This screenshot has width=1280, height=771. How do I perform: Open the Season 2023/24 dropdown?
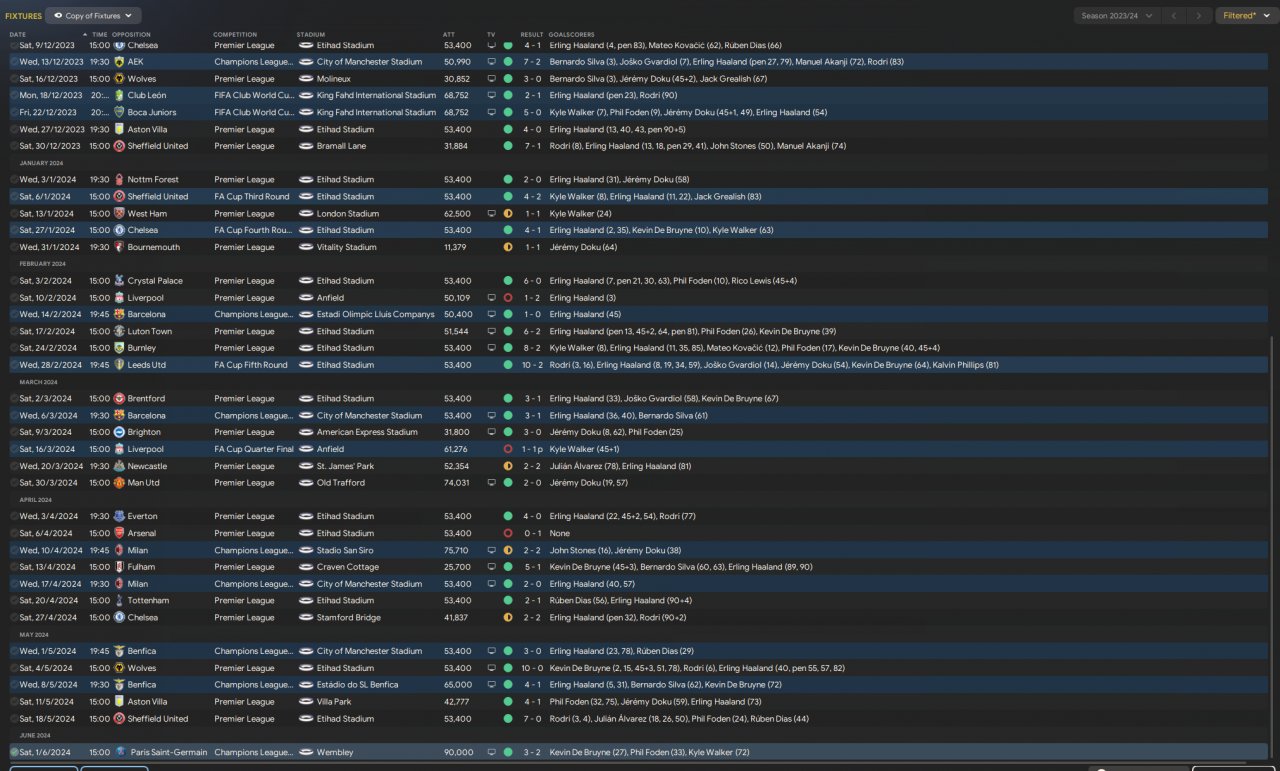point(1117,16)
